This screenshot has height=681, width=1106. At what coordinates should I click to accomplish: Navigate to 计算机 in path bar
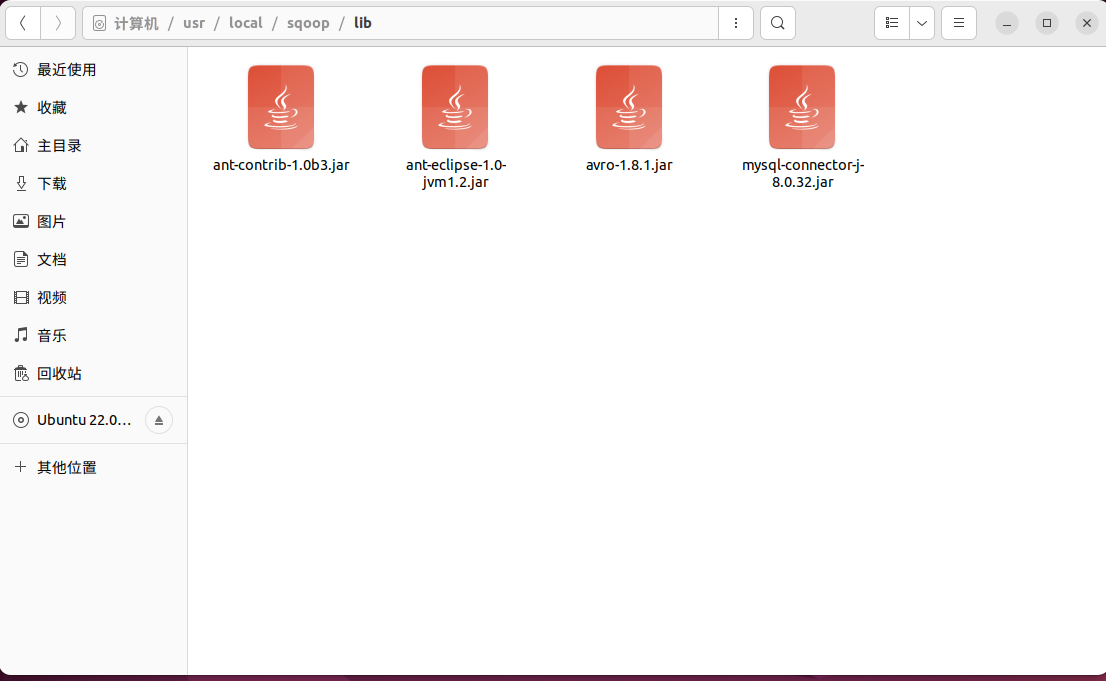pos(136,23)
